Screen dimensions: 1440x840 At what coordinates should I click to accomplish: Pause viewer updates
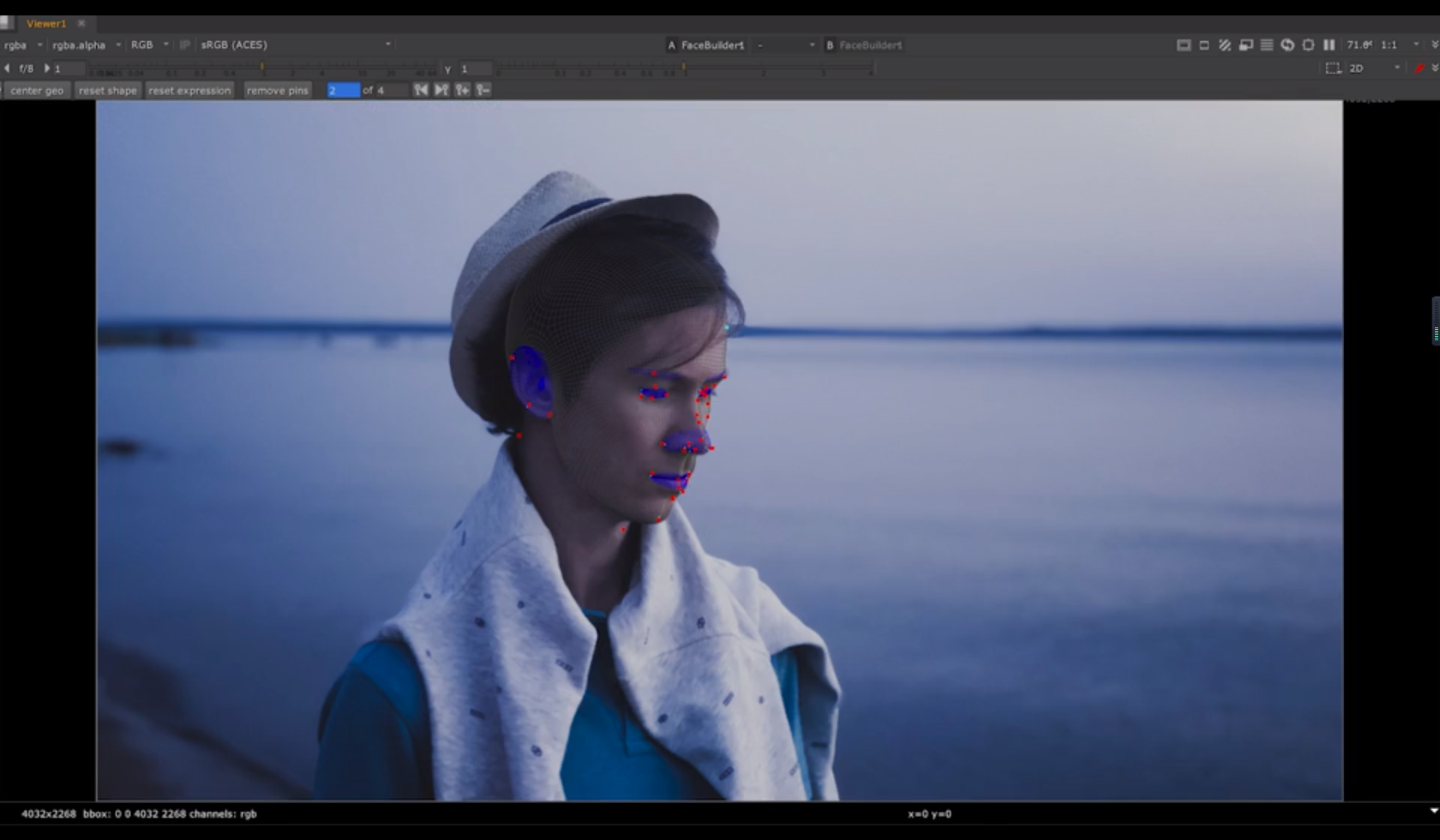(1329, 45)
